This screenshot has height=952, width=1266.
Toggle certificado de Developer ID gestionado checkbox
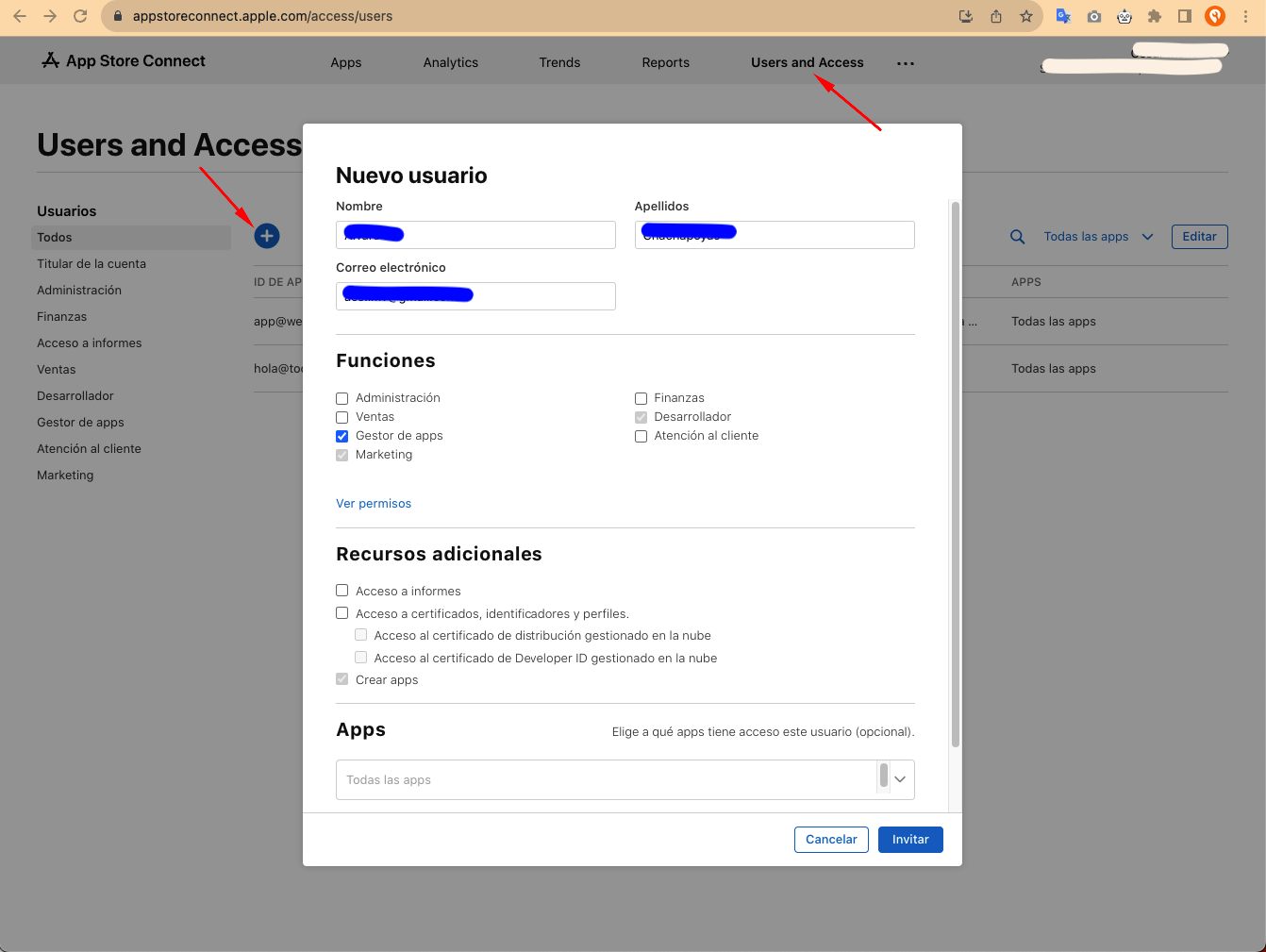pyautogui.click(x=360, y=658)
